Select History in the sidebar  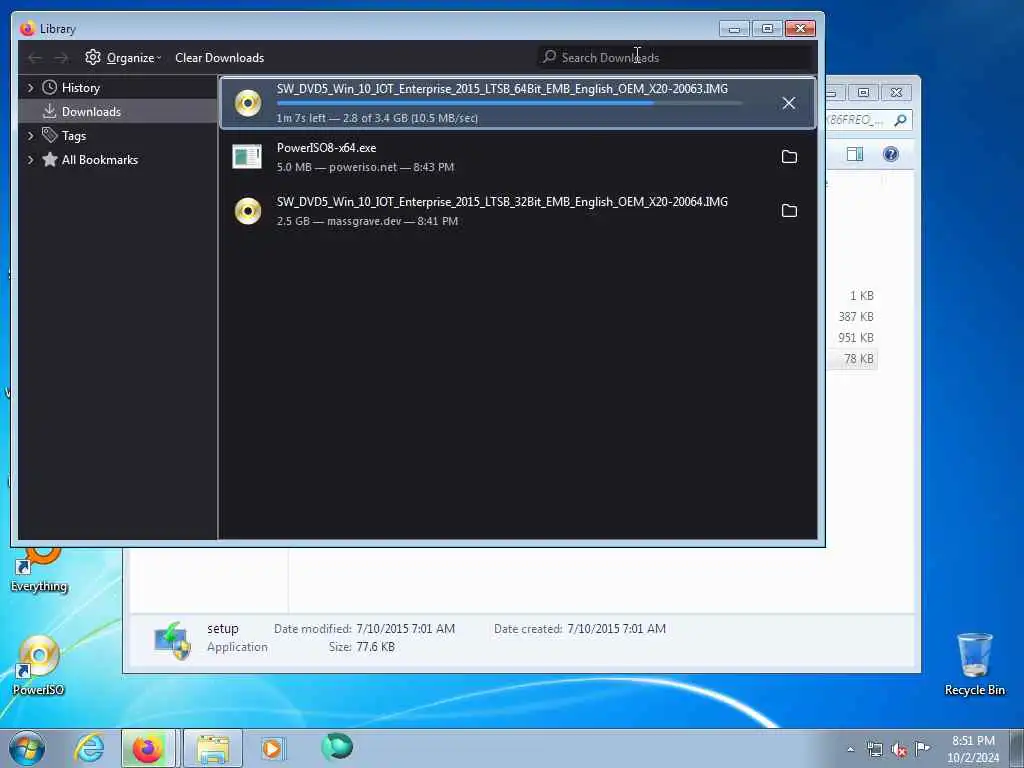click(80, 88)
